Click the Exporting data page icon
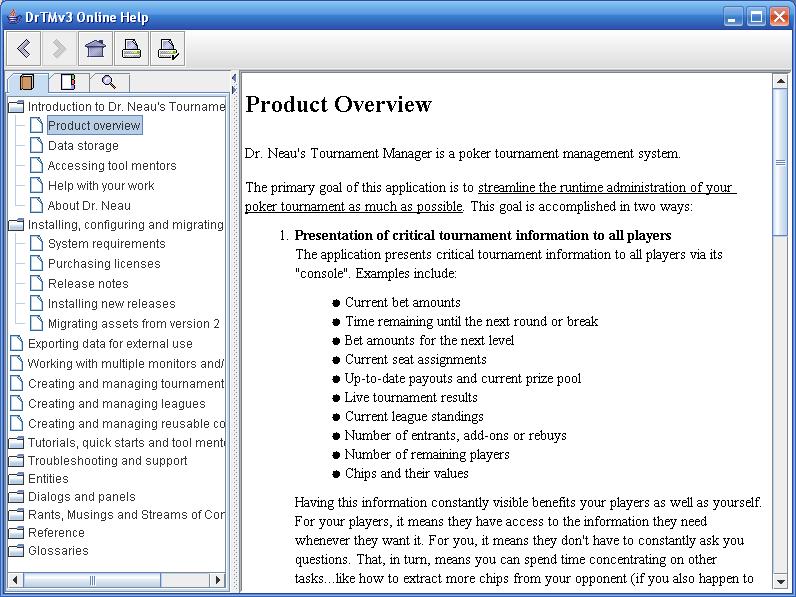This screenshot has width=796, height=597. tap(17, 343)
